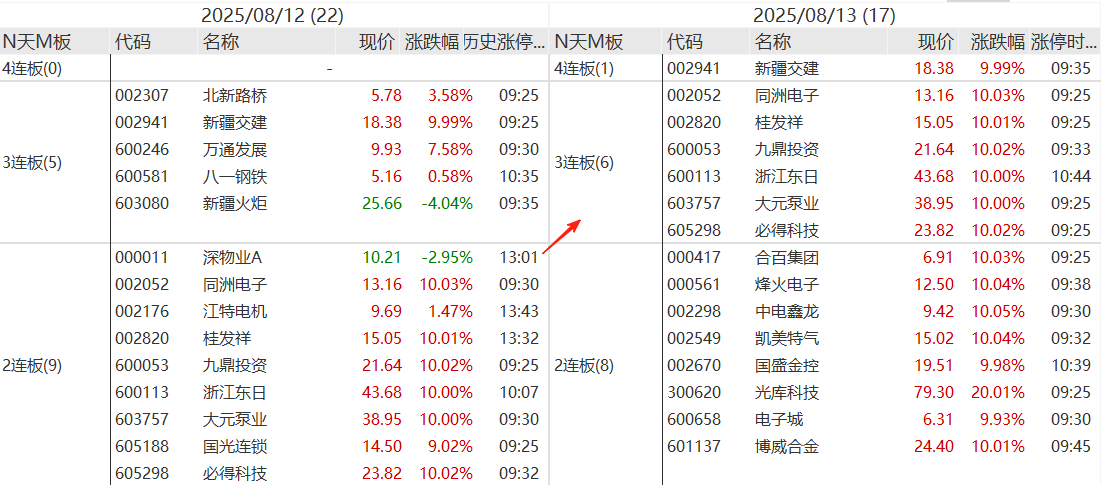Viewport: 1101px width, 485px height.
Task: Click stock code 300620
Action: (x=694, y=392)
